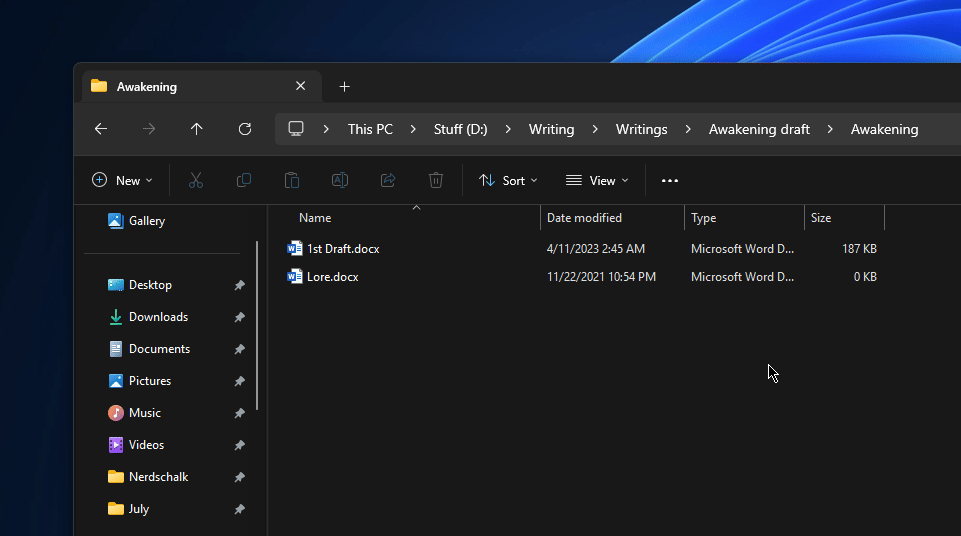961x536 pixels.
Task: Go to Writings in the address bar
Action: 641,129
